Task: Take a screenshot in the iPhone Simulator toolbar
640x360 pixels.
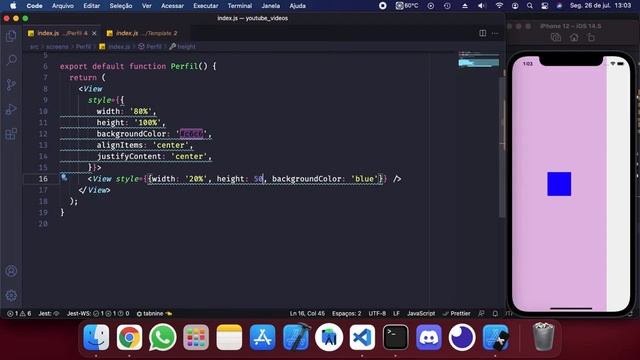Action: [x=556, y=38]
